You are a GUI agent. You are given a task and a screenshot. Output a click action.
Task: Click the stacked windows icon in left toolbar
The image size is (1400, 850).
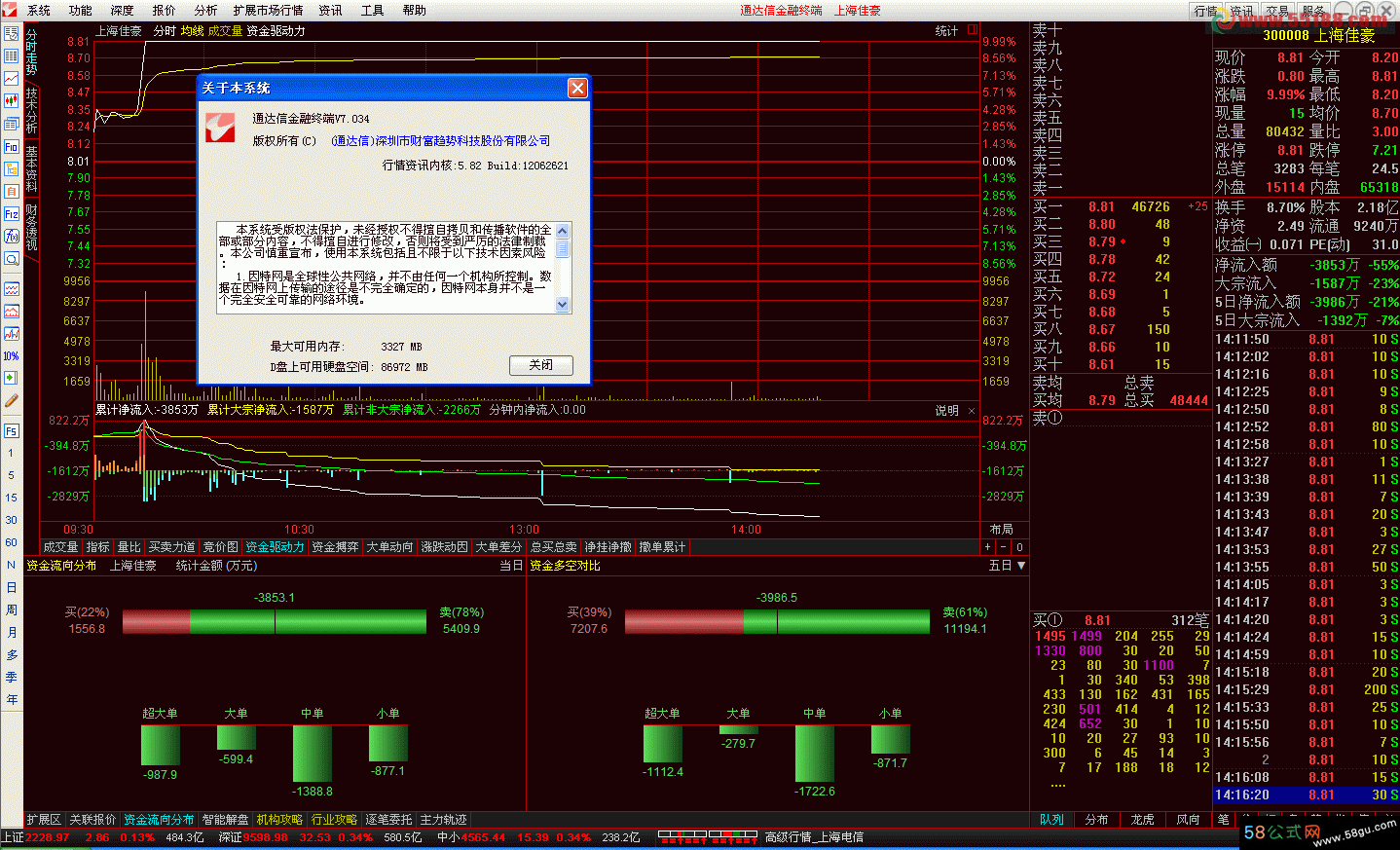point(12,124)
